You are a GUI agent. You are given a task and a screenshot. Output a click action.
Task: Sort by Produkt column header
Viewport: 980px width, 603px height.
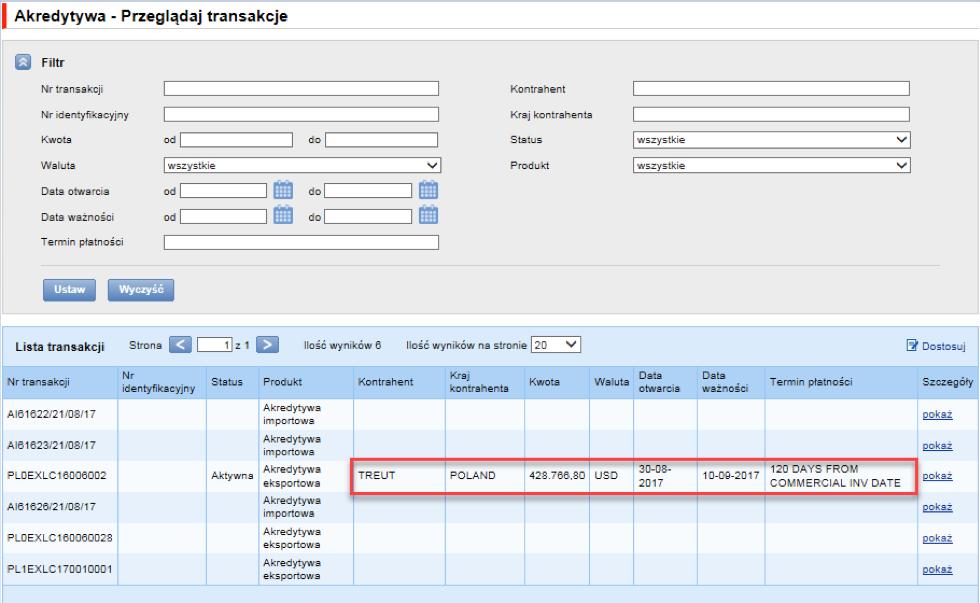(x=282, y=382)
